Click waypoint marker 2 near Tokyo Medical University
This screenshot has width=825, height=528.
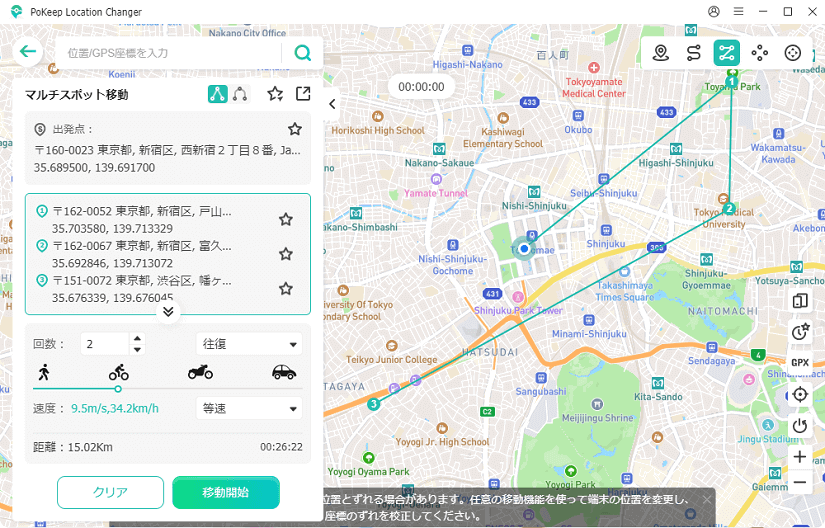point(729,209)
